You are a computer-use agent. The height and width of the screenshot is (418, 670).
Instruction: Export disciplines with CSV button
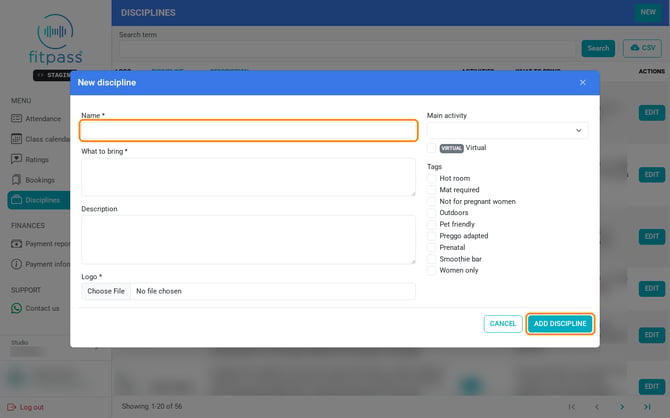coord(643,48)
